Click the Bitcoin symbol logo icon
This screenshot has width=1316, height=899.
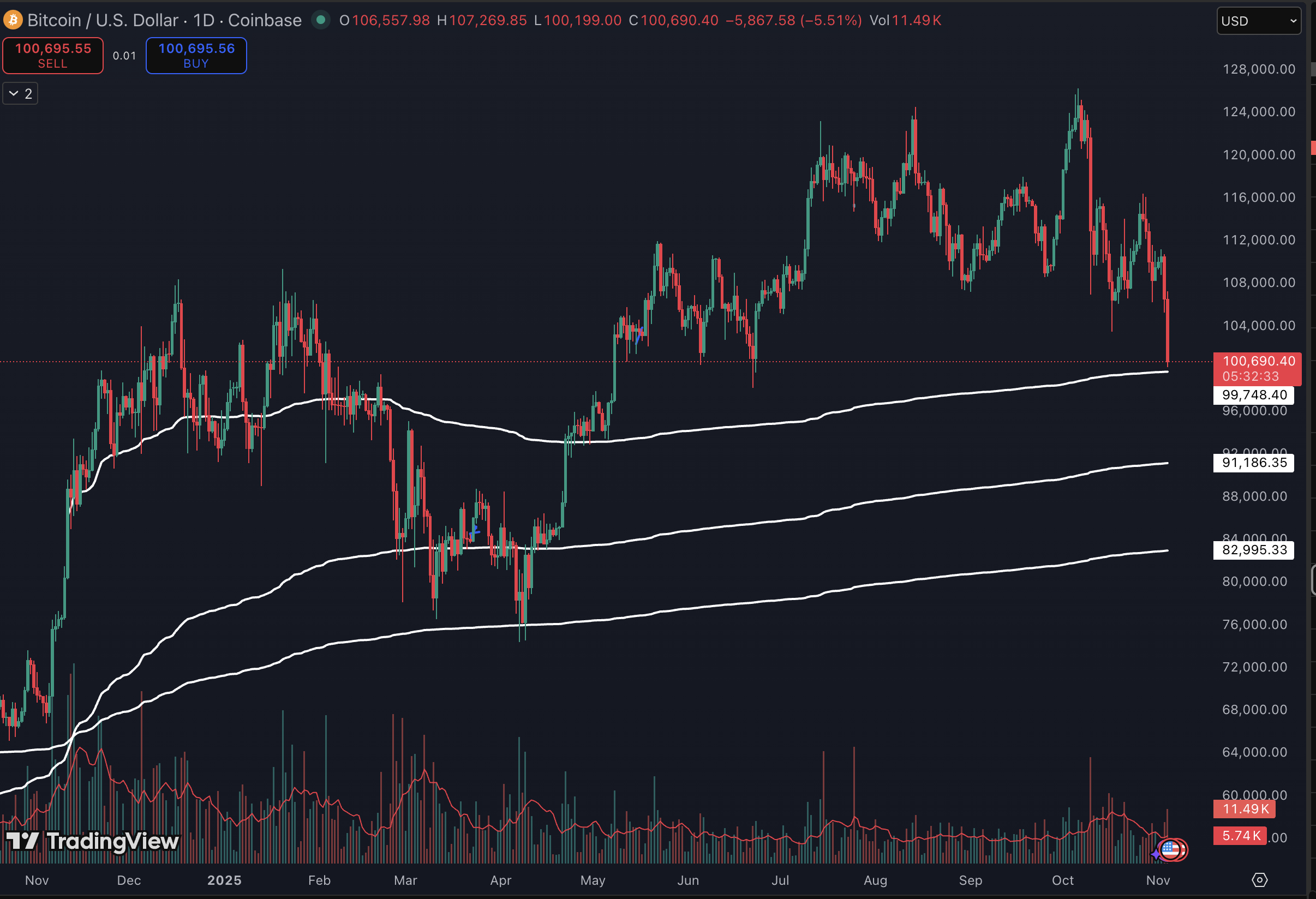tap(13, 20)
